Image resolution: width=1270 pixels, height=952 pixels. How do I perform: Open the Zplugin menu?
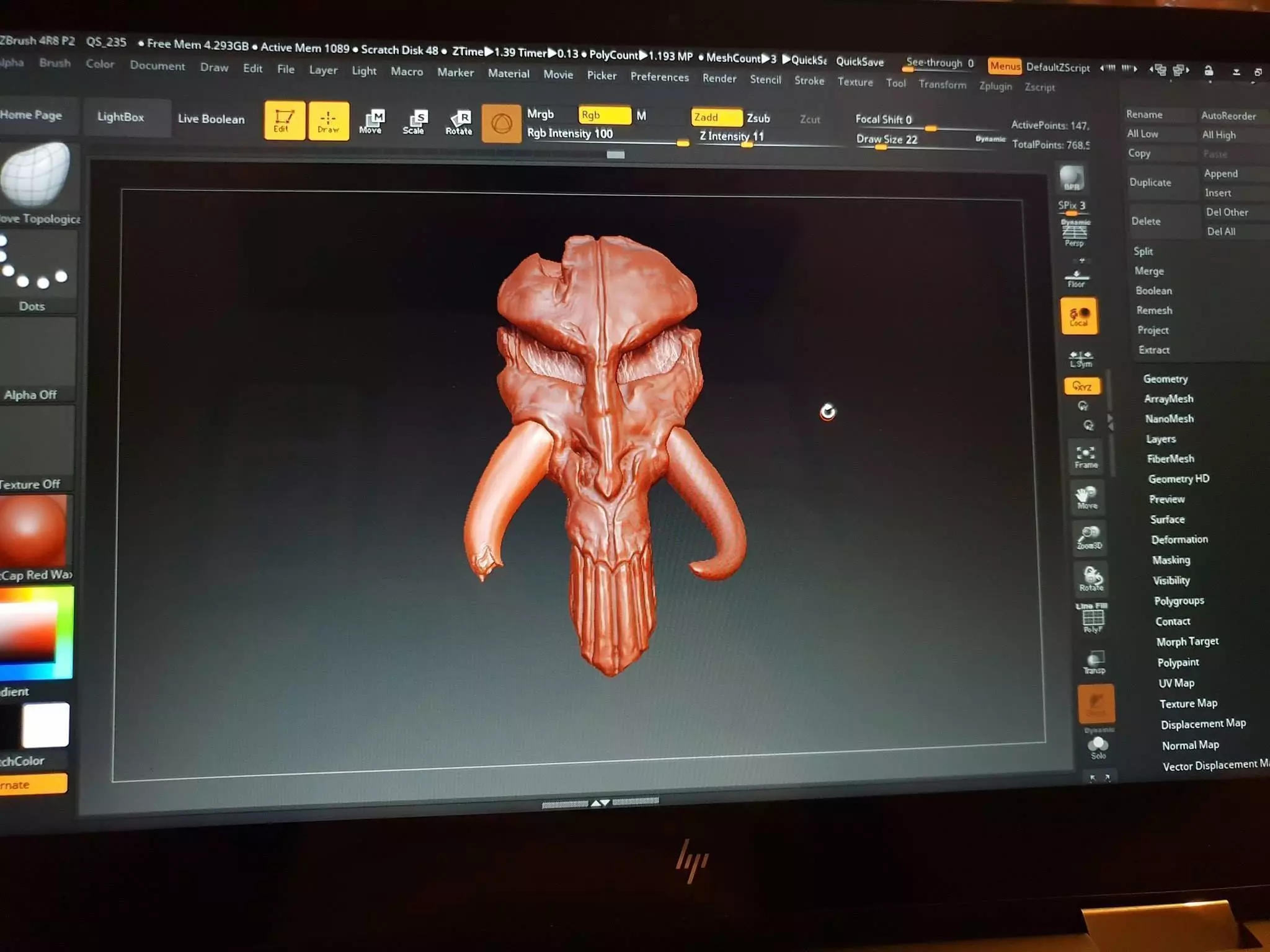(995, 86)
